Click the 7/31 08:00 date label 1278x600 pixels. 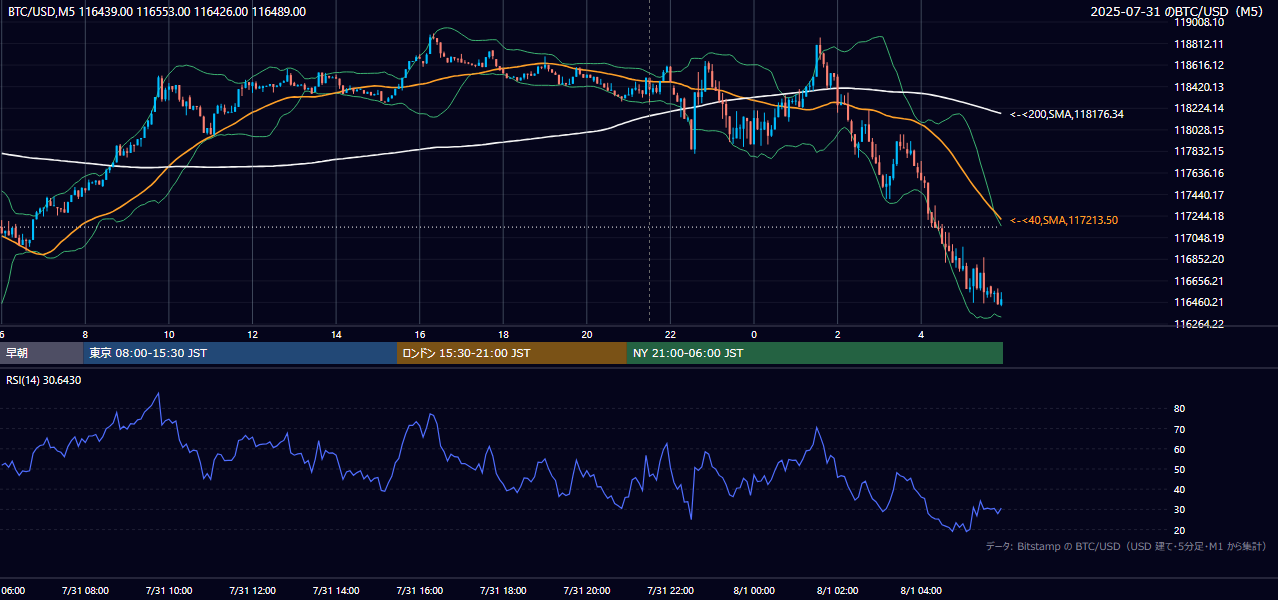(86, 590)
